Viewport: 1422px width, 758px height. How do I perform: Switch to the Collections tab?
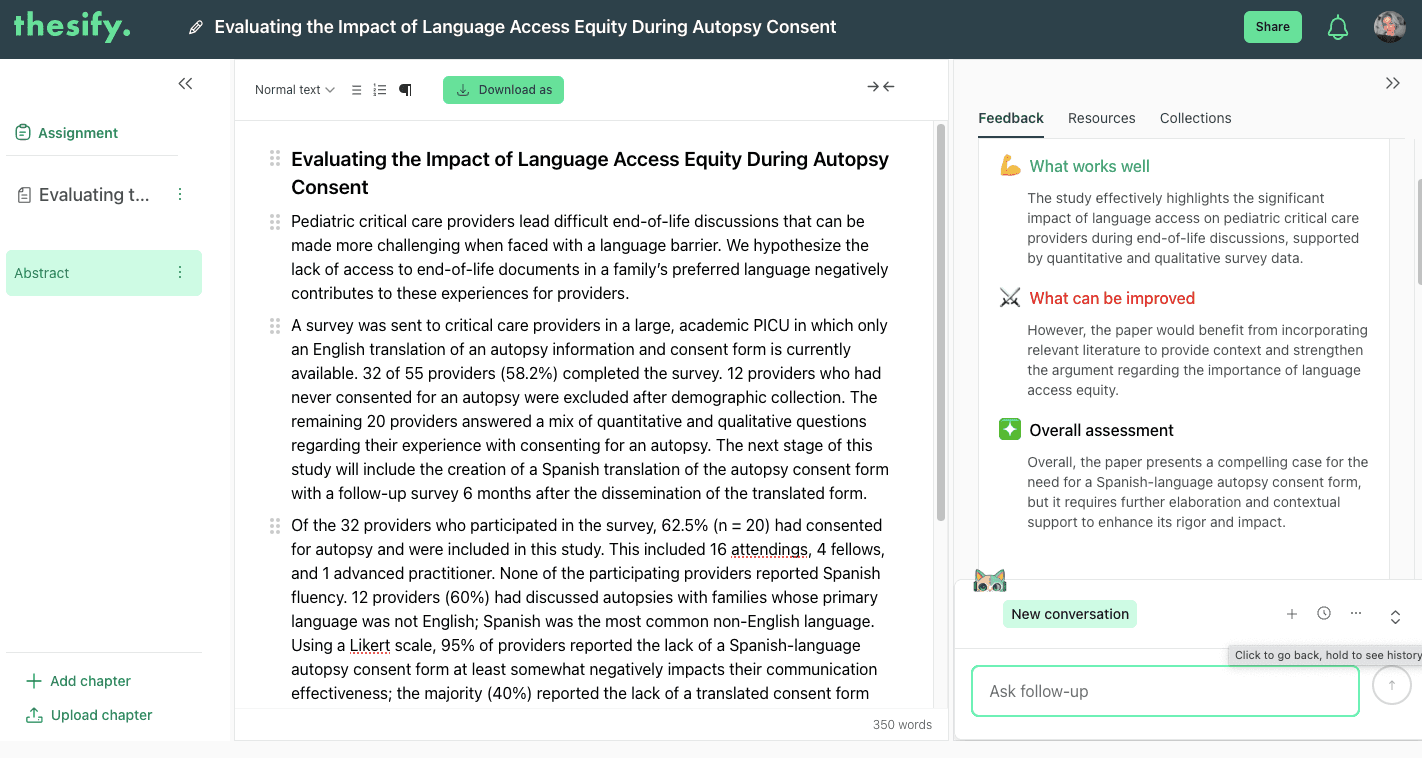coord(1196,118)
